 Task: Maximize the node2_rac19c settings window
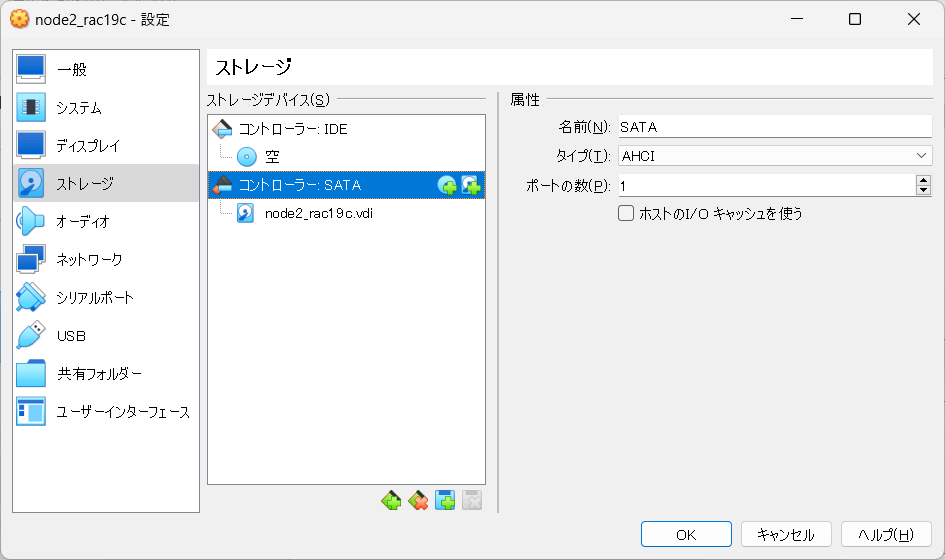tap(855, 19)
